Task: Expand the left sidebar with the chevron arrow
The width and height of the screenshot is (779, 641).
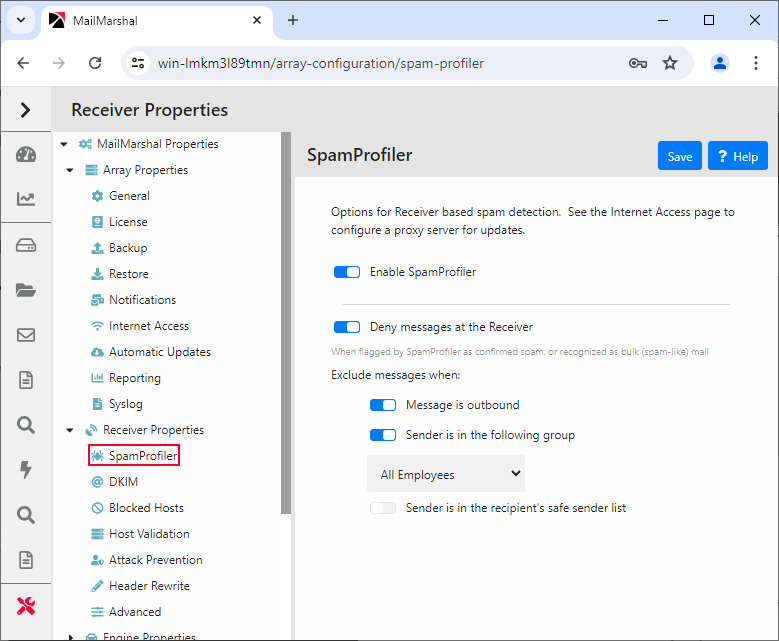Action: (25, 110)
